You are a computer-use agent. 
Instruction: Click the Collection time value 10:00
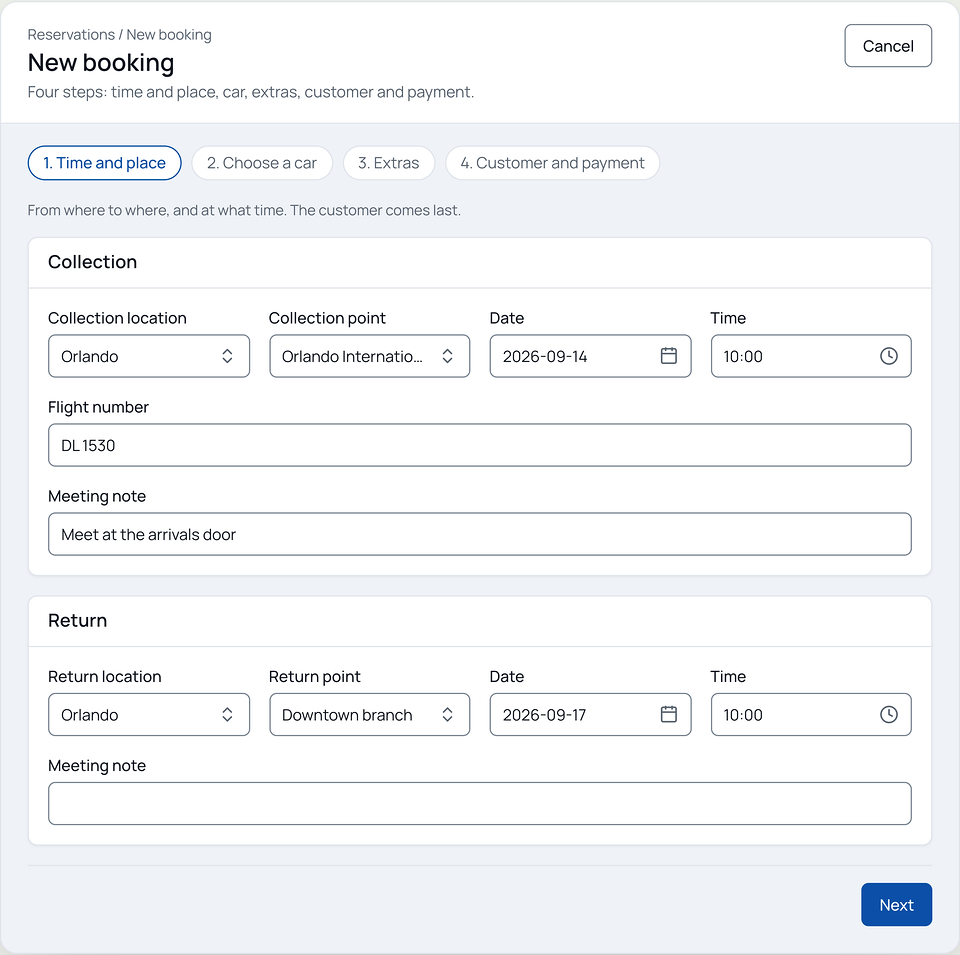pos(743,356)
